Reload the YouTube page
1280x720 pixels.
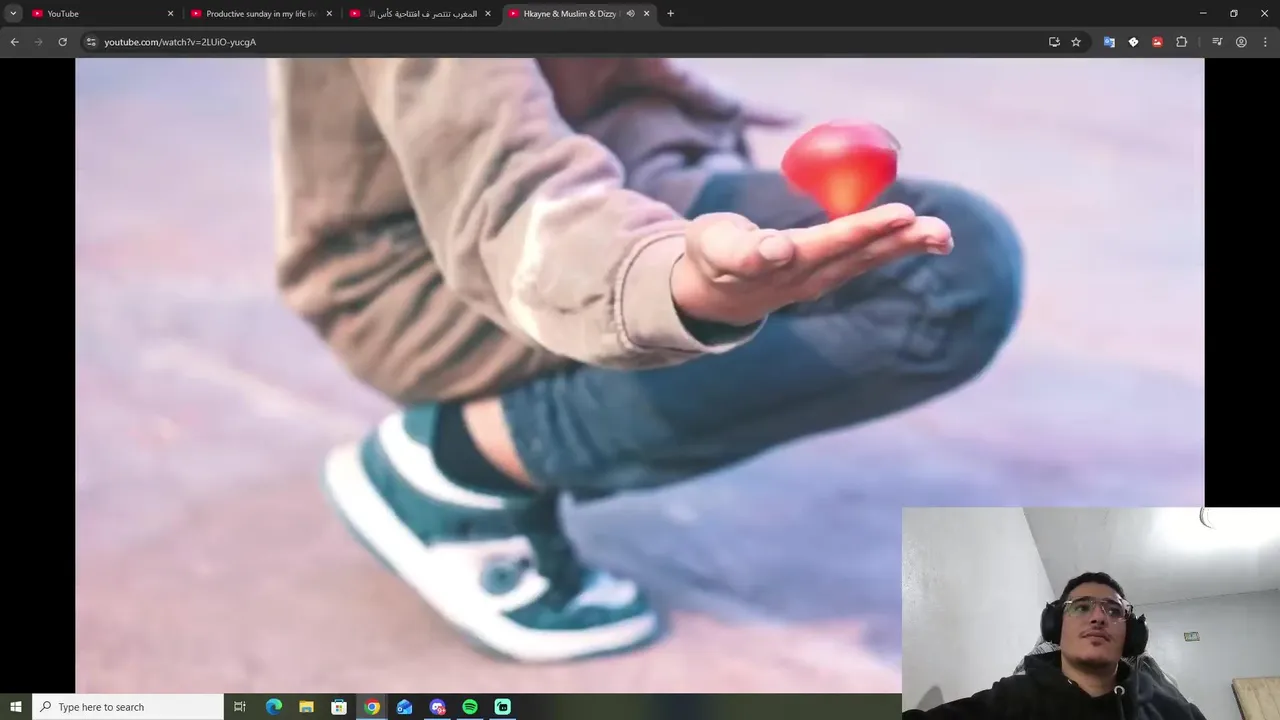click(62, 42)
